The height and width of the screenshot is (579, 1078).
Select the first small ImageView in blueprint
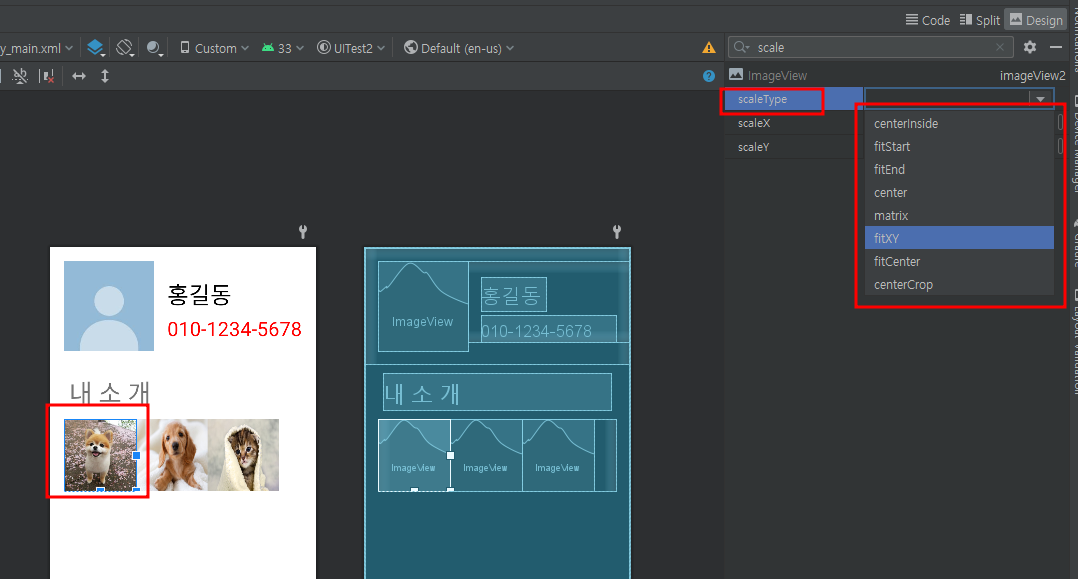pos(414,455)
